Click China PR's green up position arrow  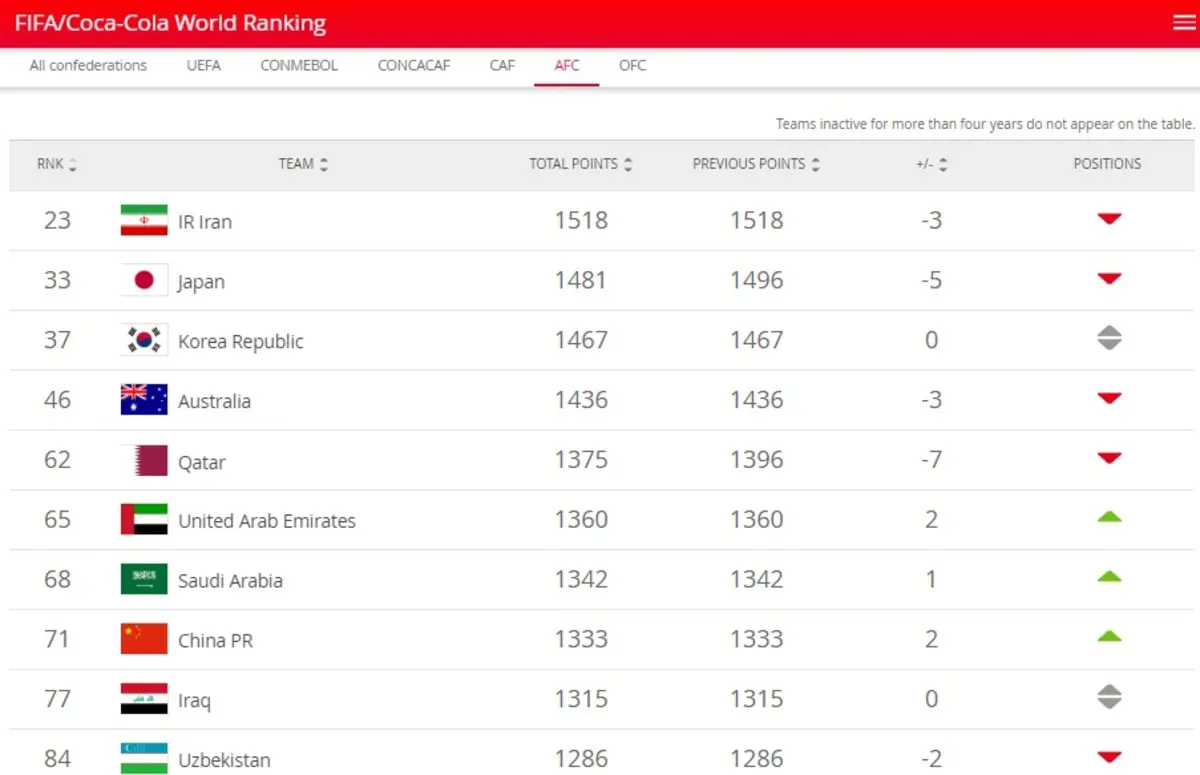(1108, 637)
